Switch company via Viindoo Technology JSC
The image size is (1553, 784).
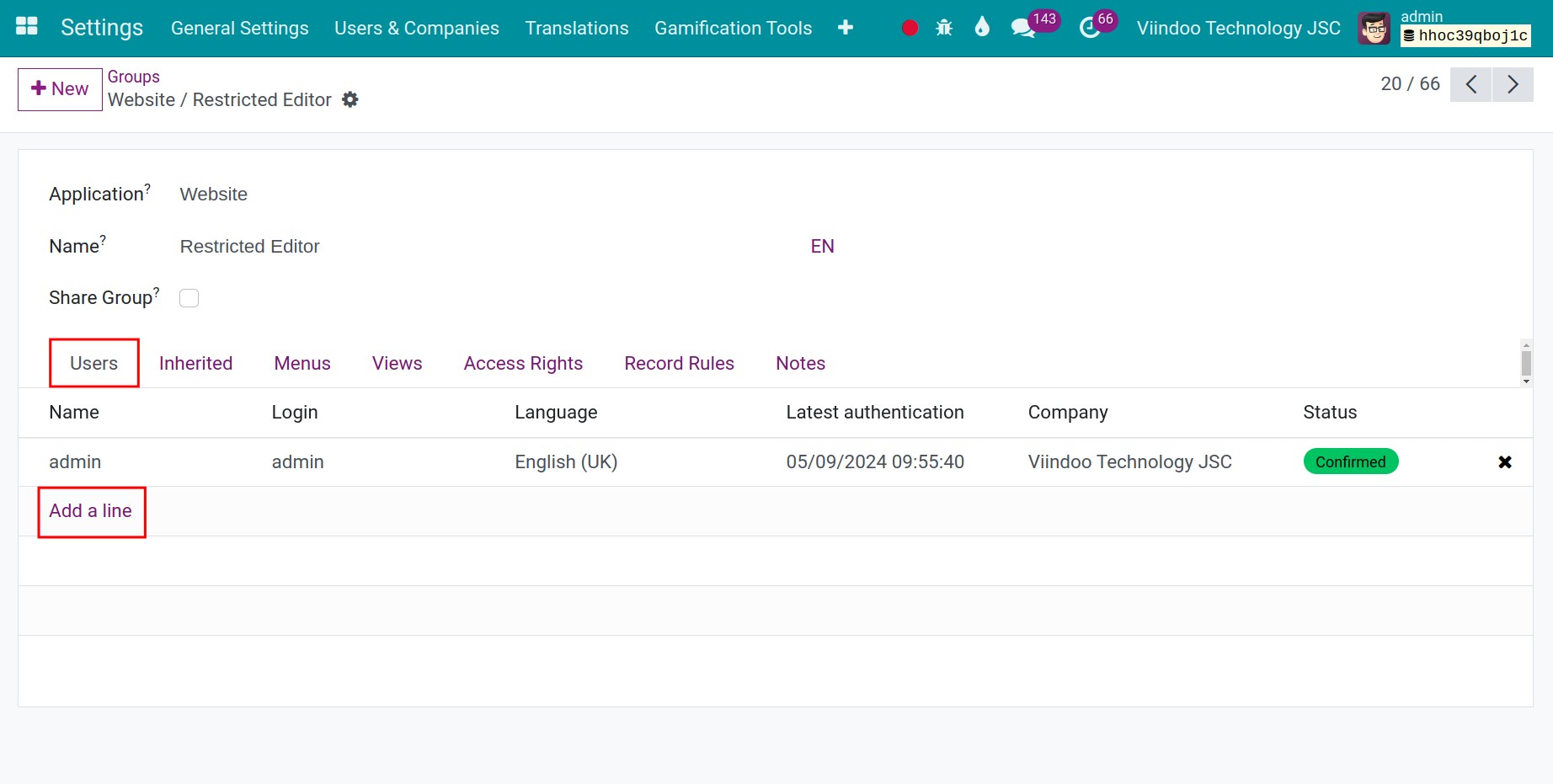(x=1239, y=28)
